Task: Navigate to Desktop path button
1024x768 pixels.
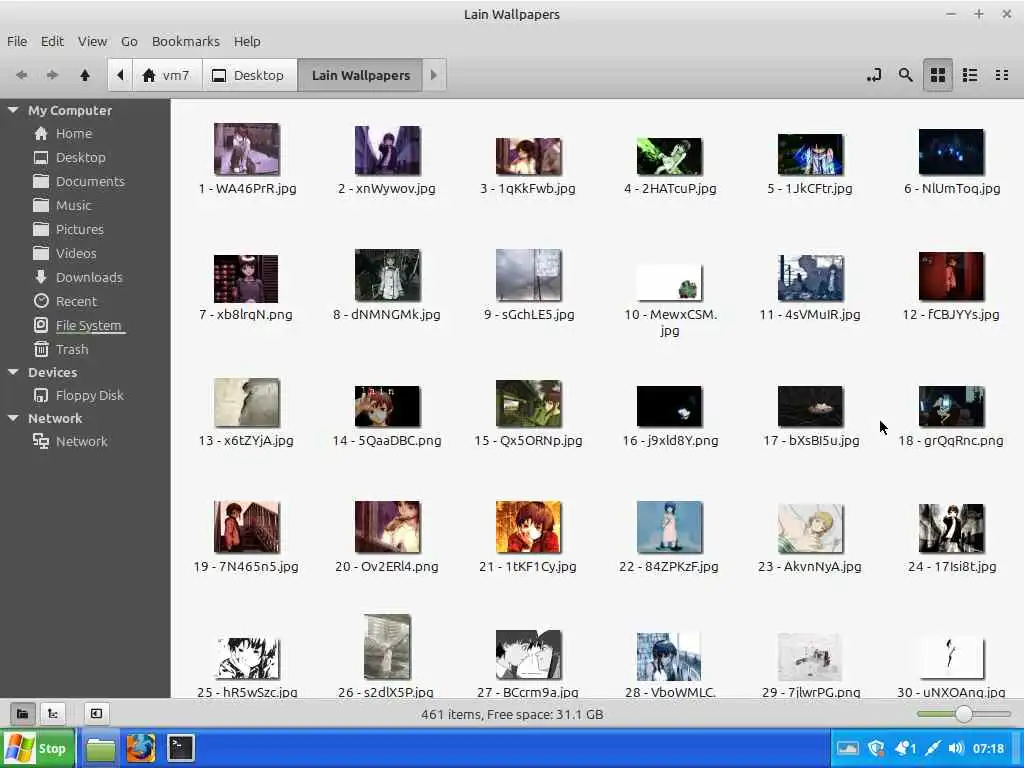Action: pyautogui.click(x=249, y=75)
